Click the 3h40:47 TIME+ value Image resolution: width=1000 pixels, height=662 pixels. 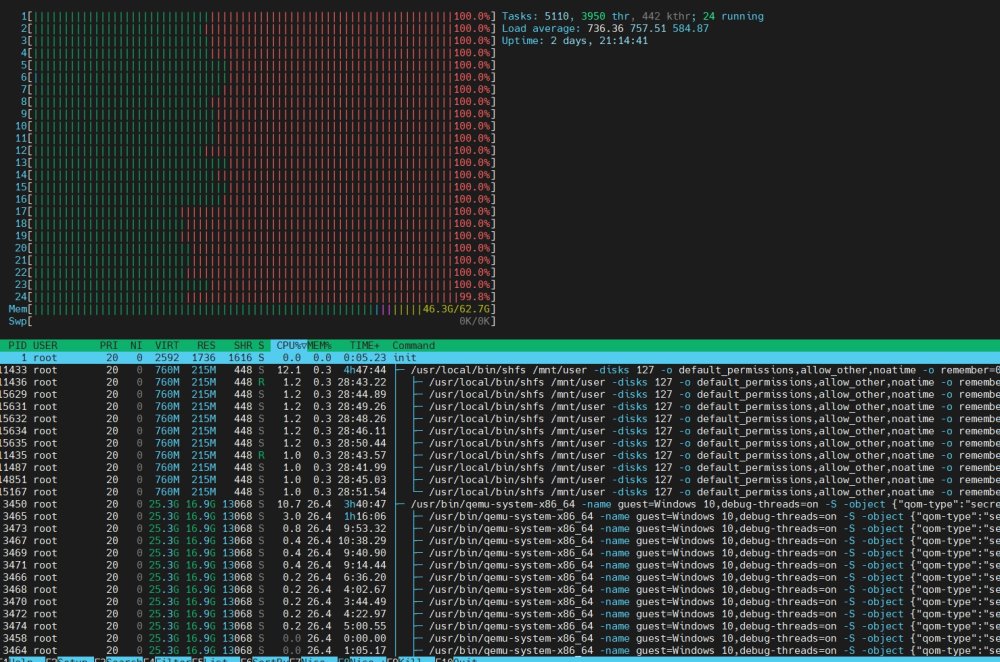pyautogui.click(x=365, y=504)
